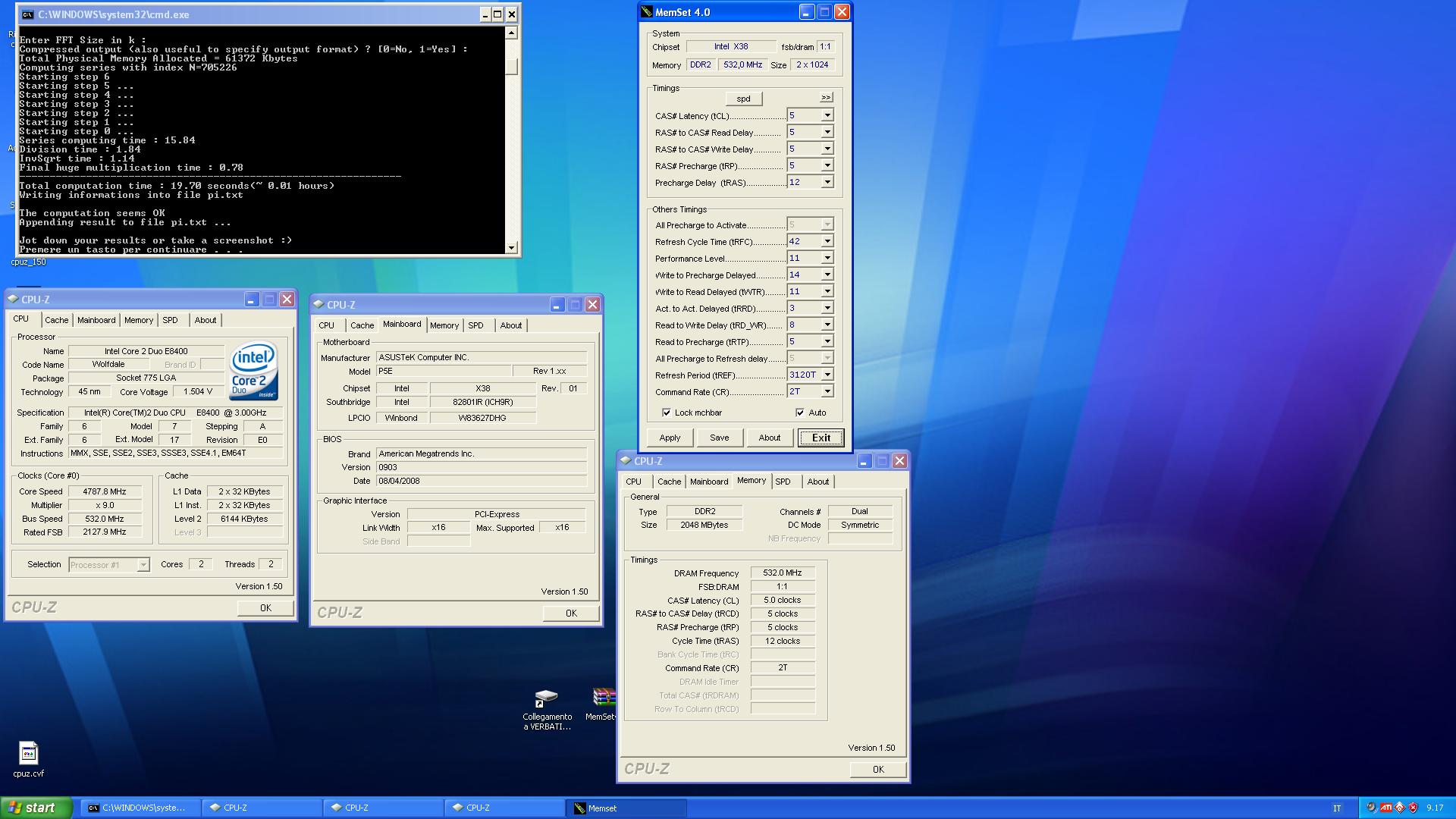Toggle the Lock mchbar checkbox
Screen dimensions: 1456x819
[x=667, y=413]
